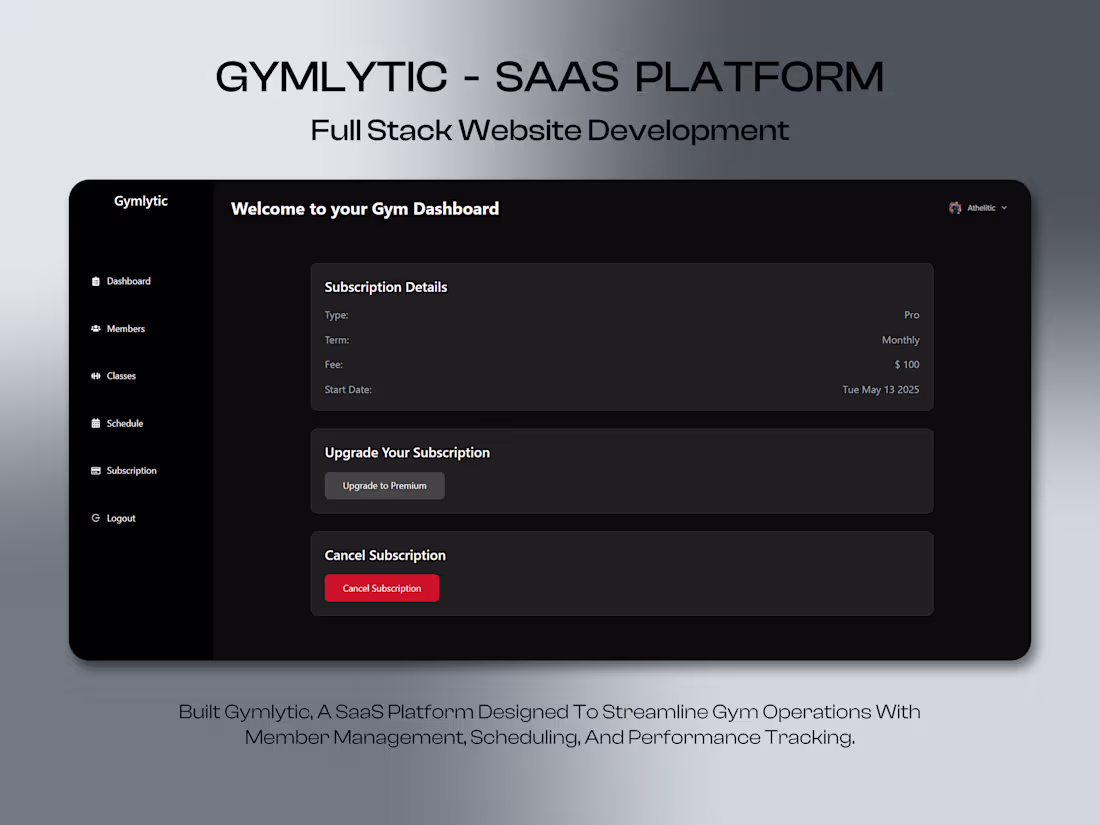Open the Schedule calendar icon
The width and height of the screenshot is (1100, 825).
(94, 423)
